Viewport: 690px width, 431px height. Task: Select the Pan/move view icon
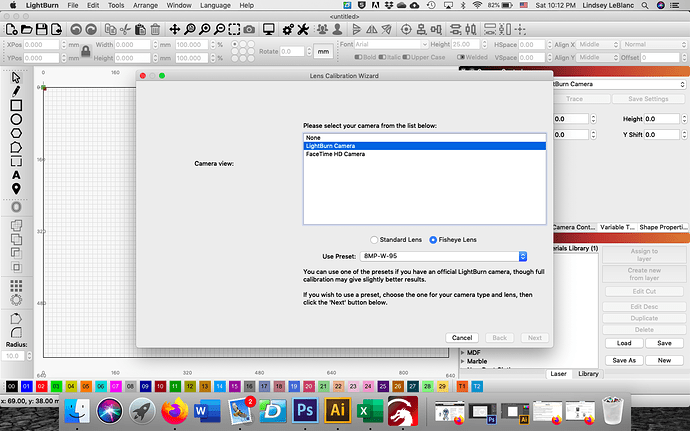175,29
